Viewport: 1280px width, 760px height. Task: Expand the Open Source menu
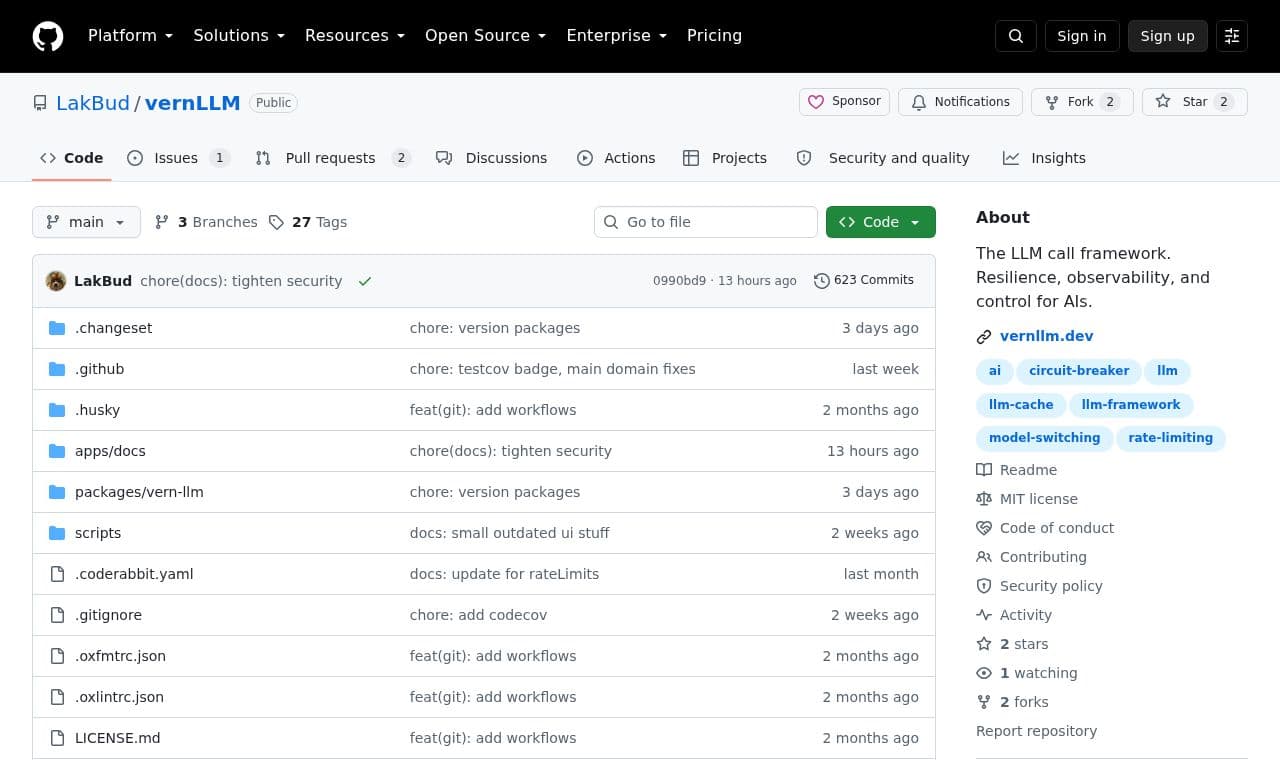click(x=486, y=36)
